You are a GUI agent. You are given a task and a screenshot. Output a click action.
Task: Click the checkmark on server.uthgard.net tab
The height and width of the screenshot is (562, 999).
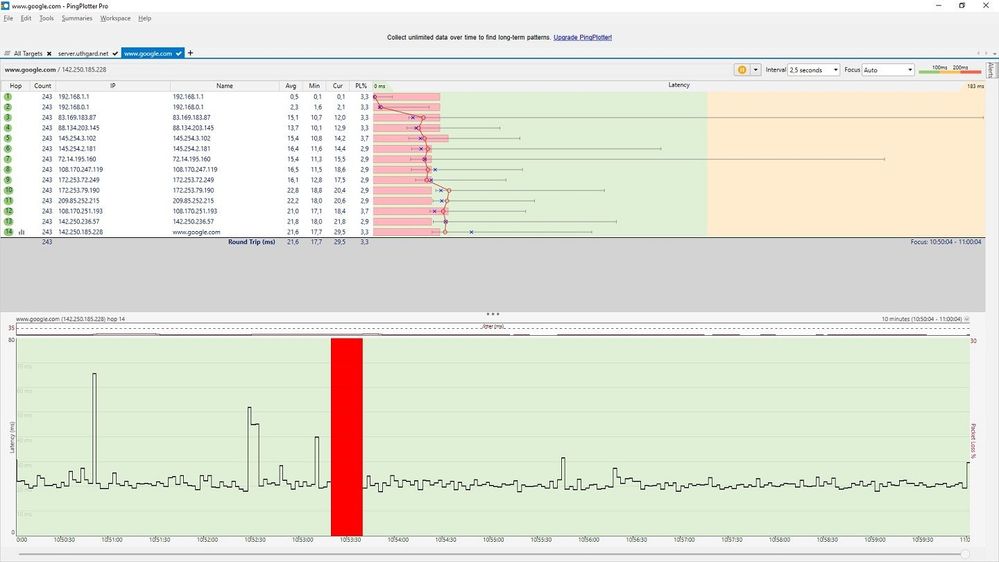pyautogui.click(x=115, y=54)
